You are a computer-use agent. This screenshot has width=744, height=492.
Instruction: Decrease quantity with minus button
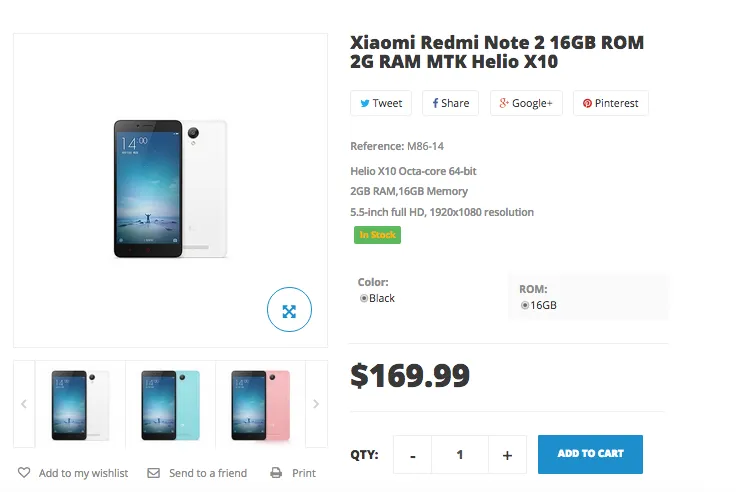pyautogui.click(x=413, y=455)
